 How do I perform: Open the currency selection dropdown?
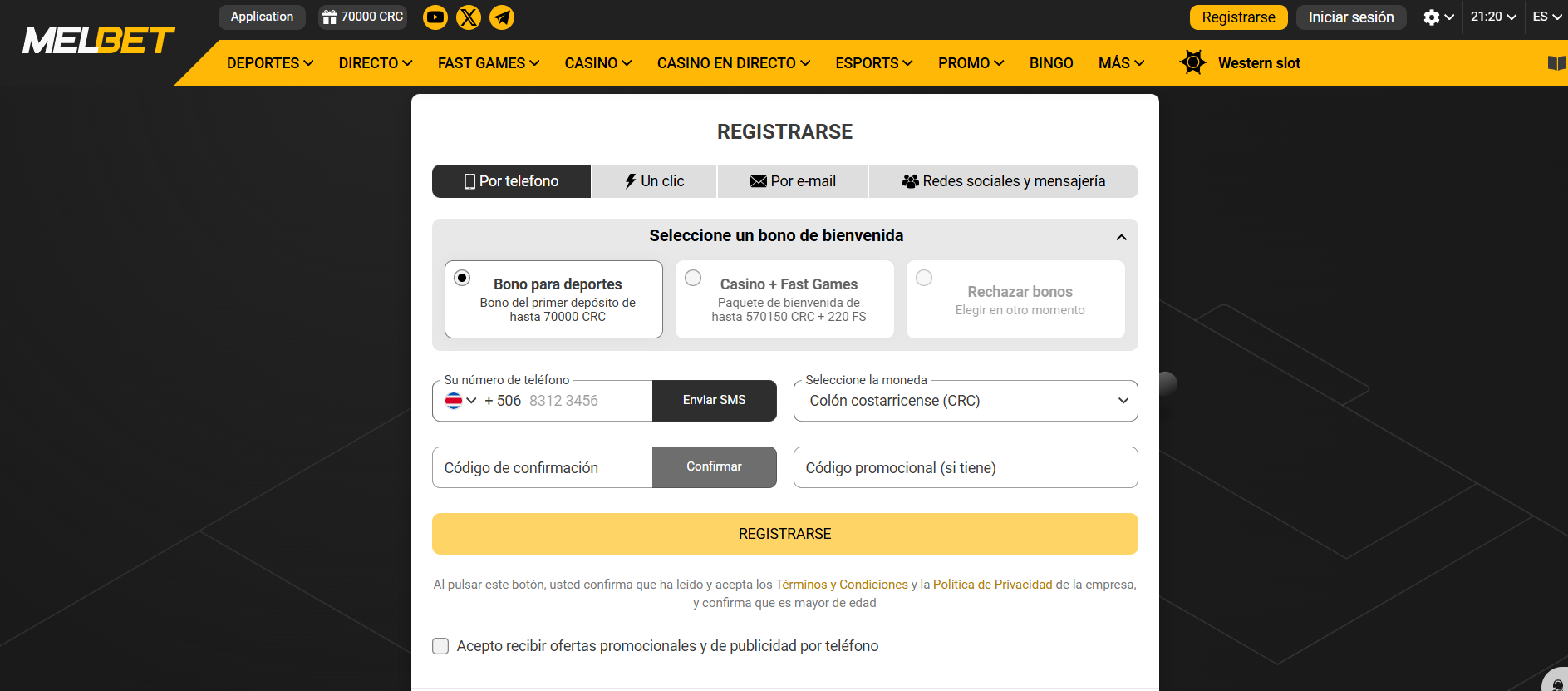coord(966,401)
